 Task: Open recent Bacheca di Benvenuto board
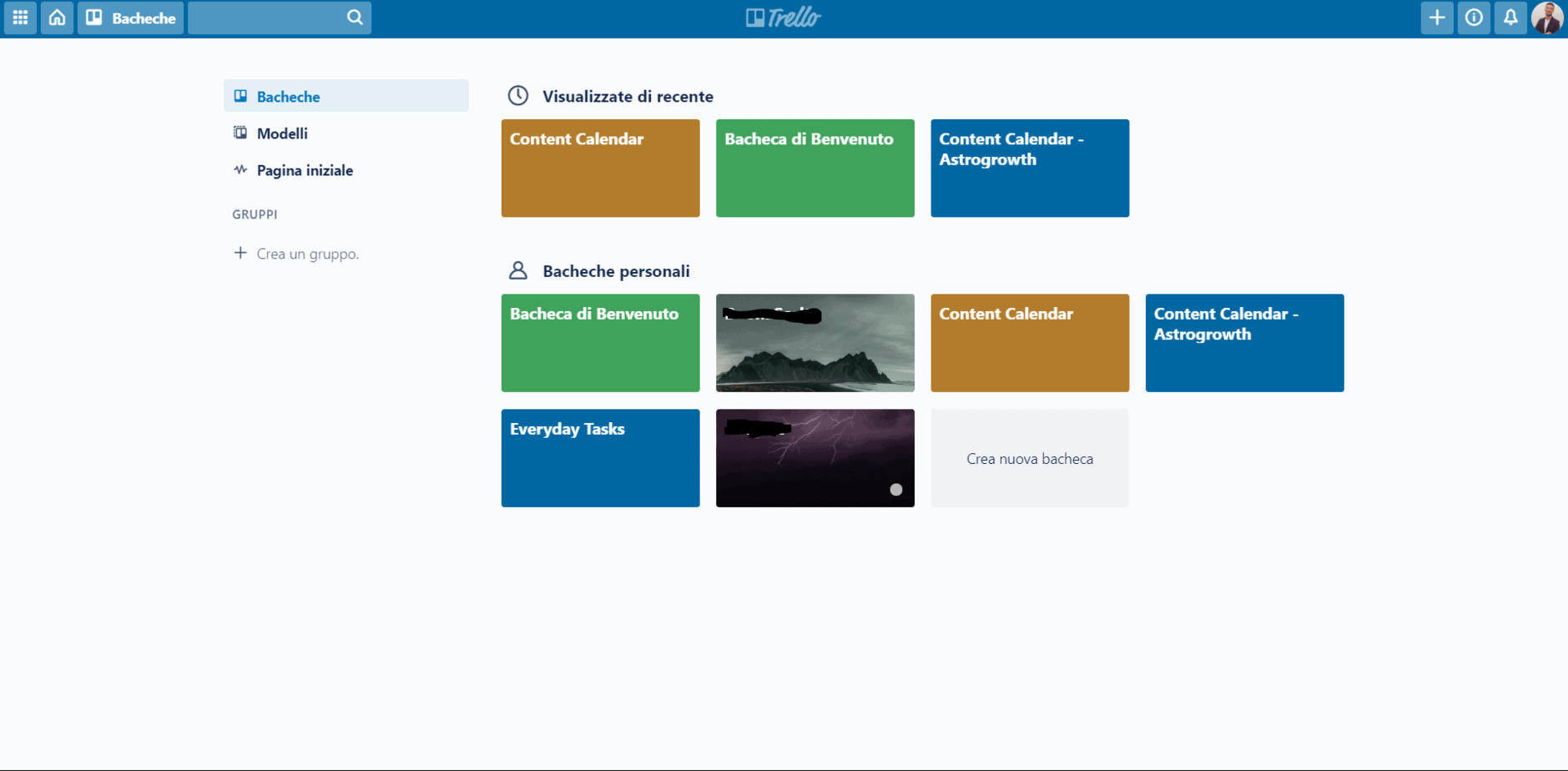click(x=814, y=168)
